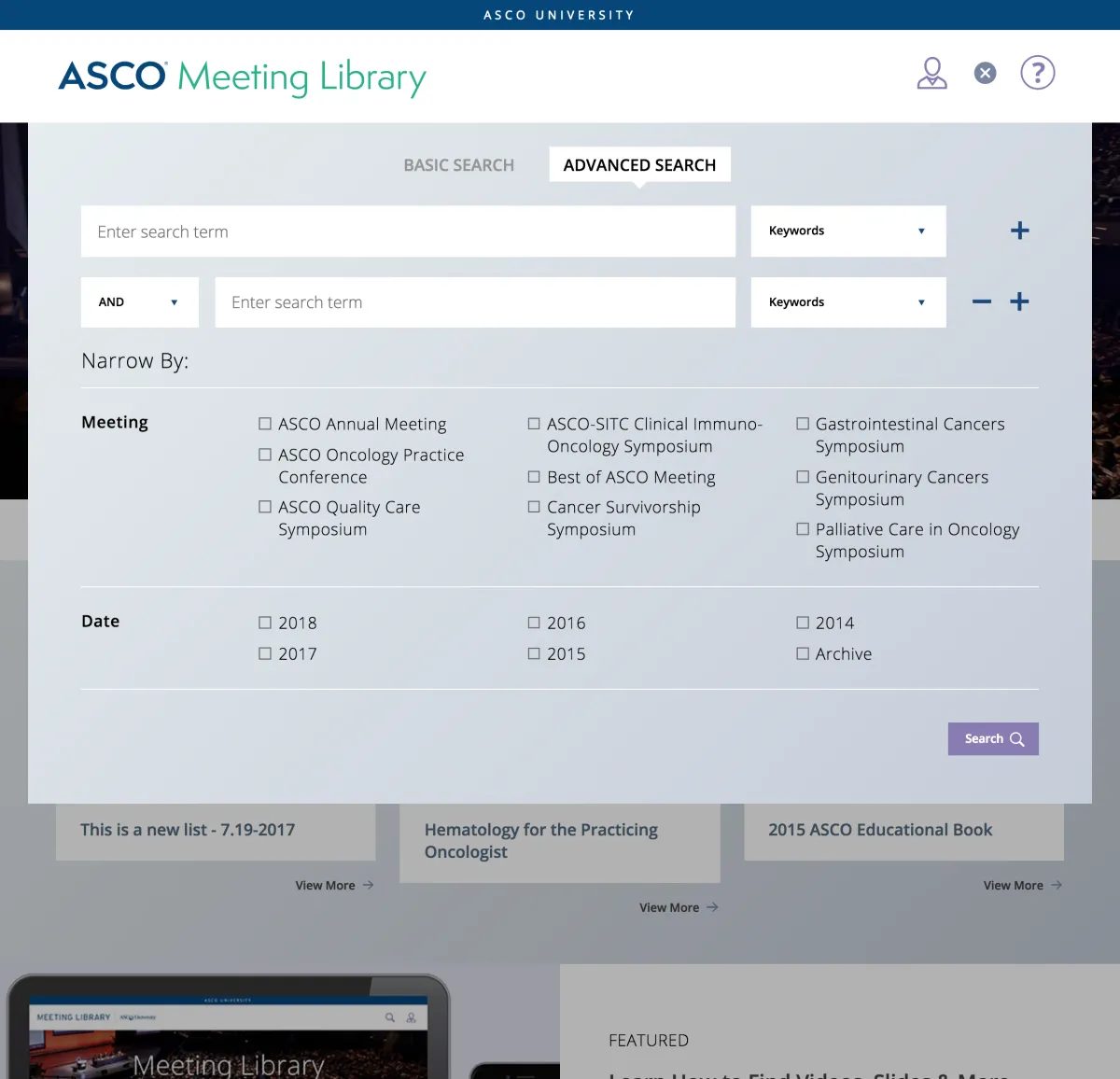Click arrow beside Hematology View More
Viewport: 1120px width, 1079px height.
pyautogui.click(x=712, y=907)
